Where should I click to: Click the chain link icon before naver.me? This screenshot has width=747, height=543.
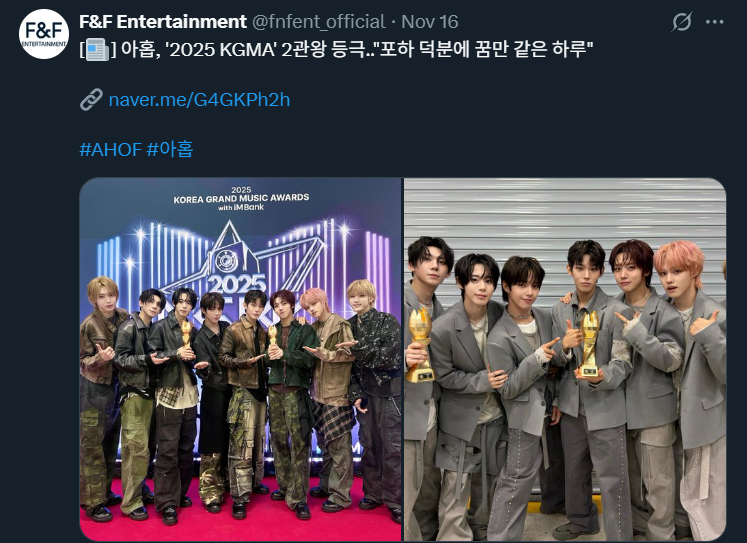pos(91,100)
